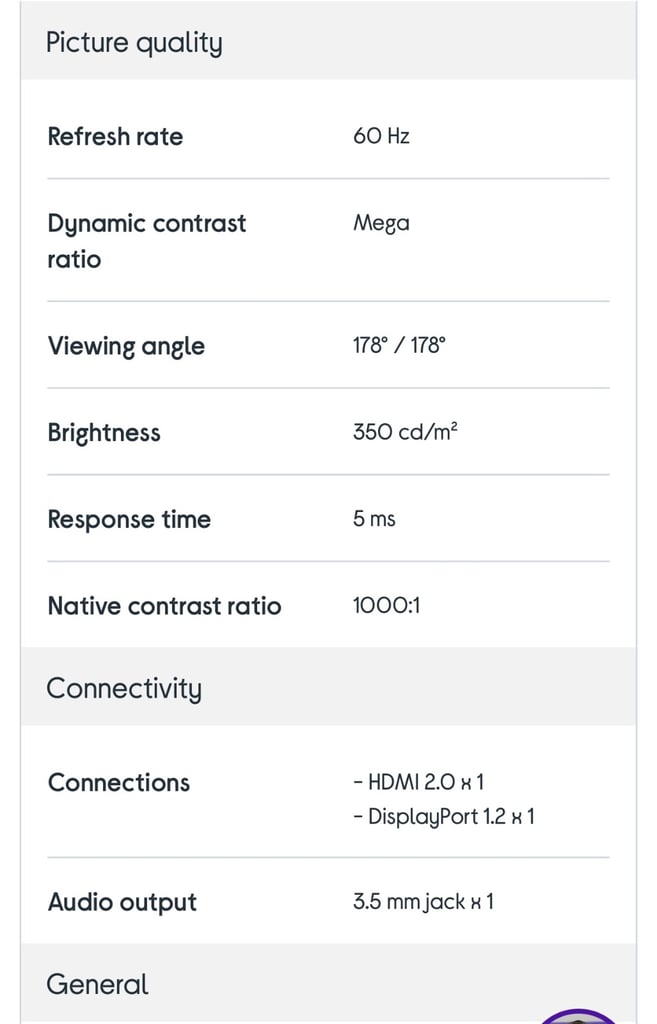Collapse the Connectivity section header
The height and width of the screenshot is (1024, 657).
click(124, 688)
